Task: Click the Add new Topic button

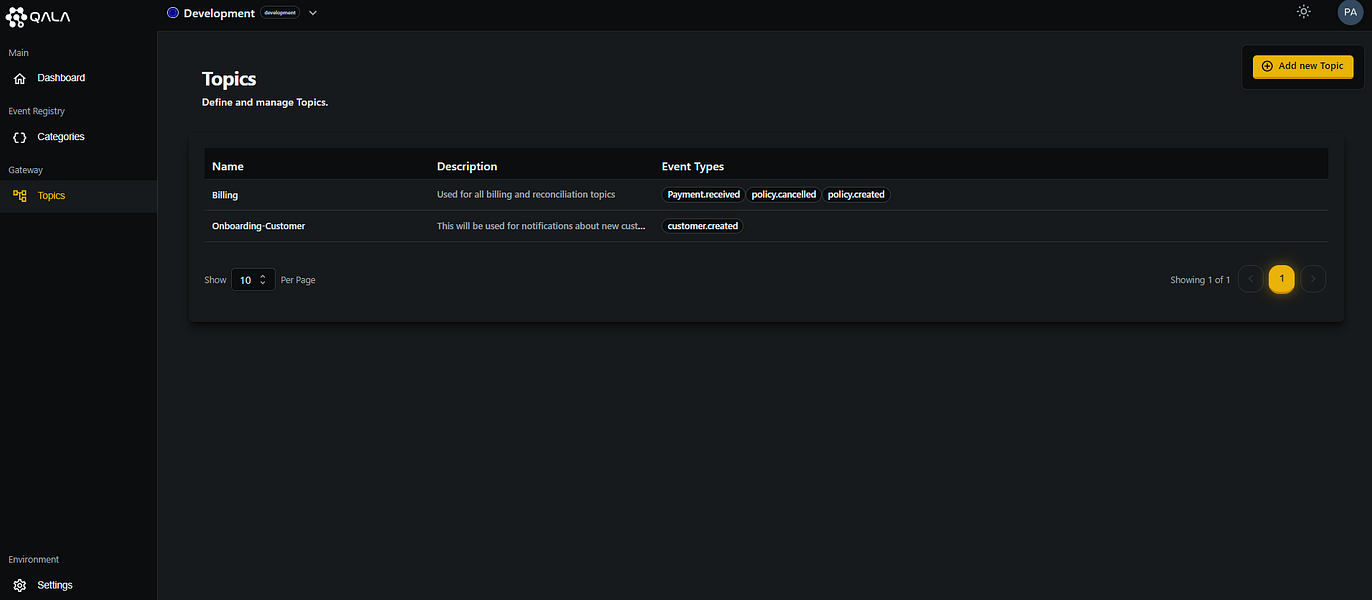Action: click(1302, 66)
